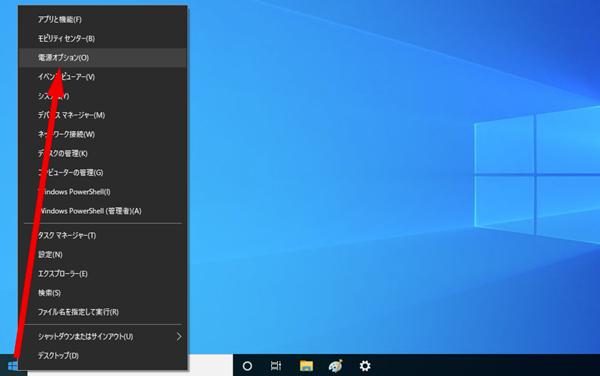Choose 電源オプション(O) from the menu
The height and width of the screenshot is (376, 600).
[103, 58]
